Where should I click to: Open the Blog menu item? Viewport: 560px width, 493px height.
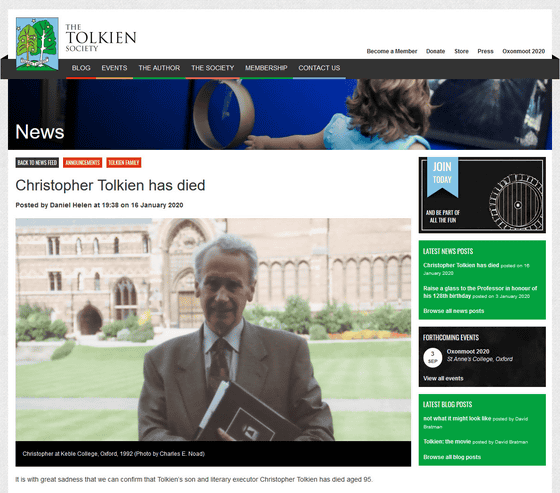tap(81, 68)
